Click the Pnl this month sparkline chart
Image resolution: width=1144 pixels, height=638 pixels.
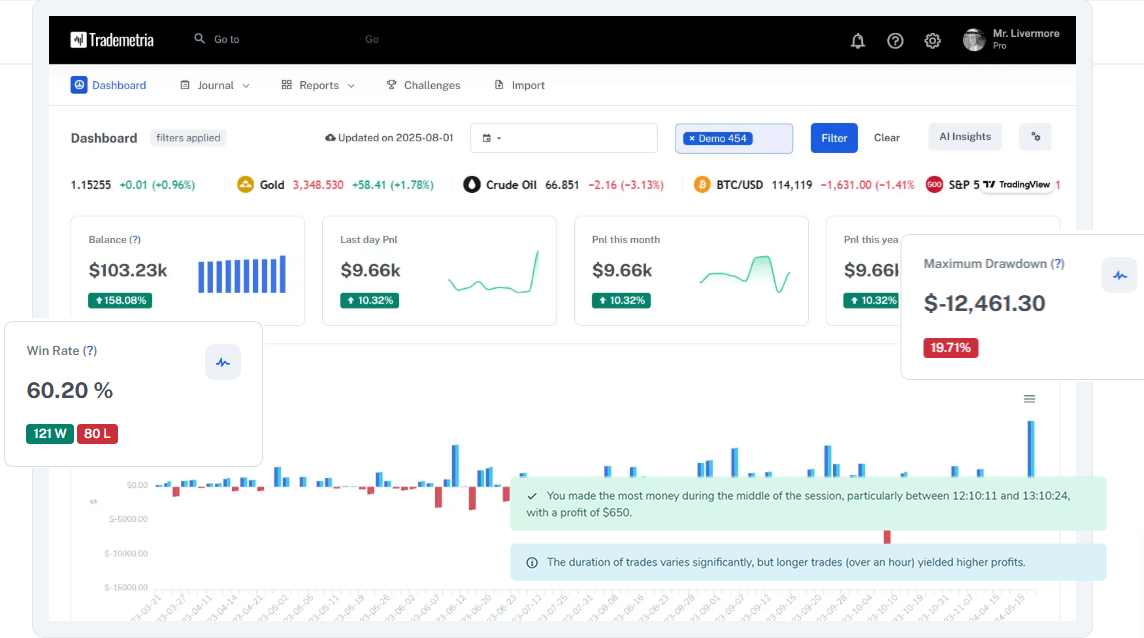click(745, 274)
